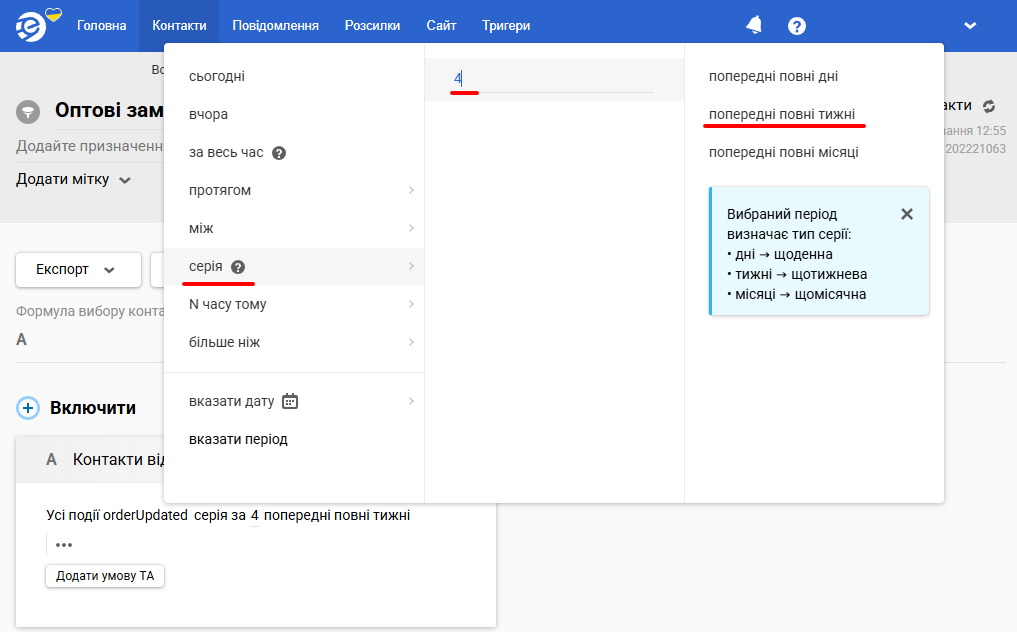This screenshot has height=632, width=1017.
Task: Open the 'Розсилки' tab in top navigation
Action: point(372,25)
